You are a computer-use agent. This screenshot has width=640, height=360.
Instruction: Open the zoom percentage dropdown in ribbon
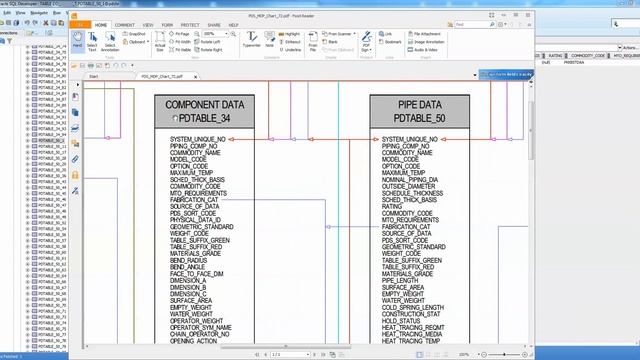coord(226,34)
